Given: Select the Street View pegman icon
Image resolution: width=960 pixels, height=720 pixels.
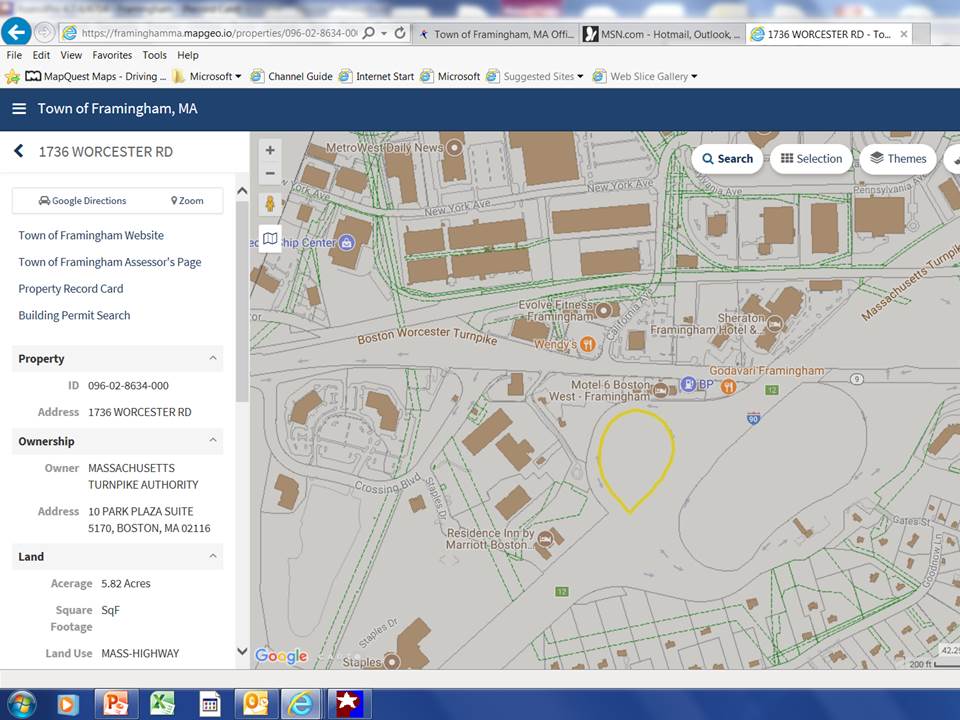Looking at the screenshot, I should pos(270,204).
